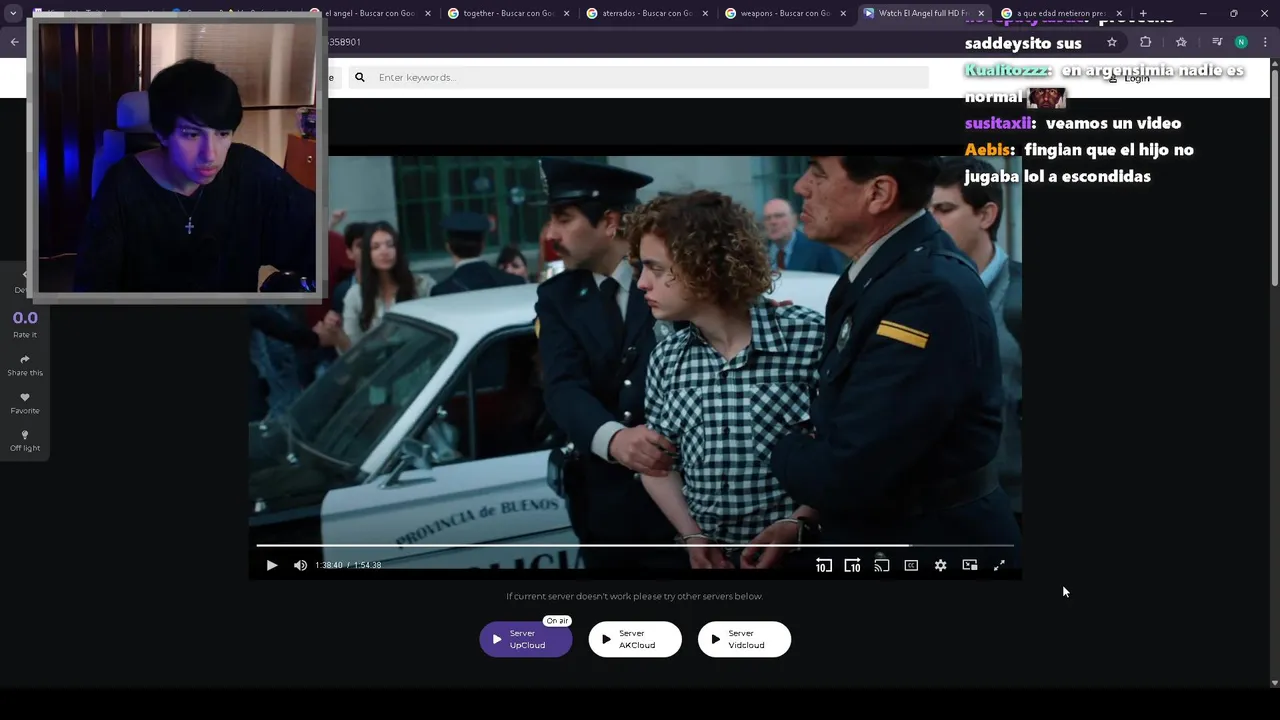Viewport: 1280px width, 720px height.
Task: Add movie to Favorite
Action: pos(25,403)
